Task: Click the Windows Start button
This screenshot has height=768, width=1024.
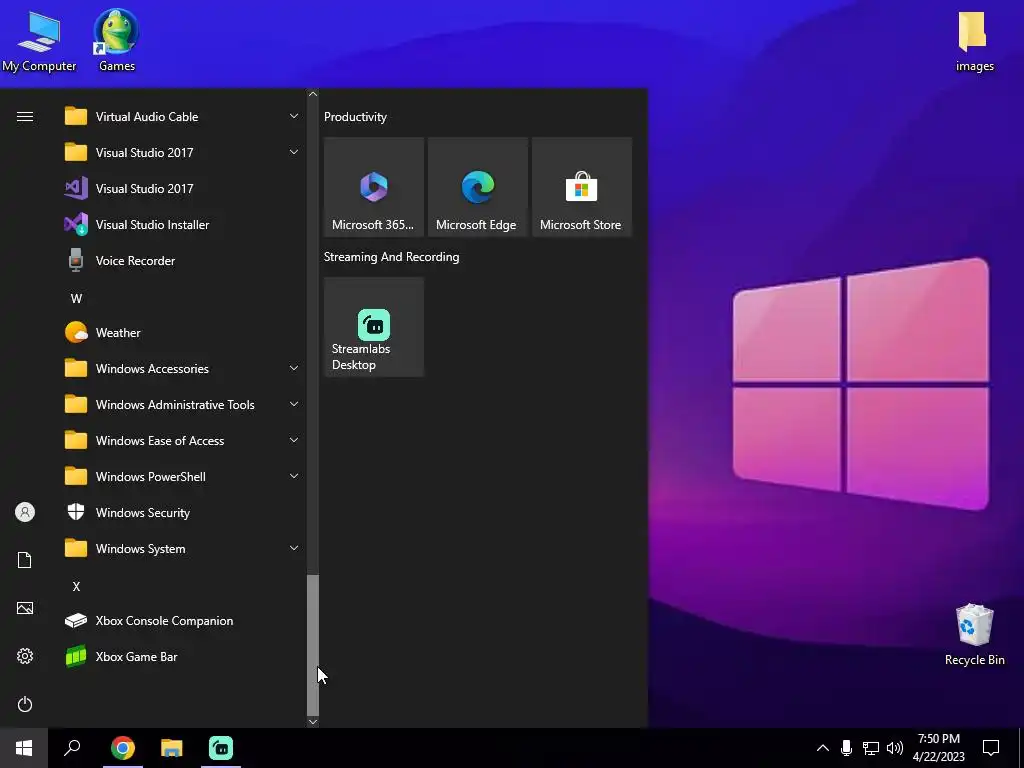Action: pyautogui.click(x=24, y=748)
